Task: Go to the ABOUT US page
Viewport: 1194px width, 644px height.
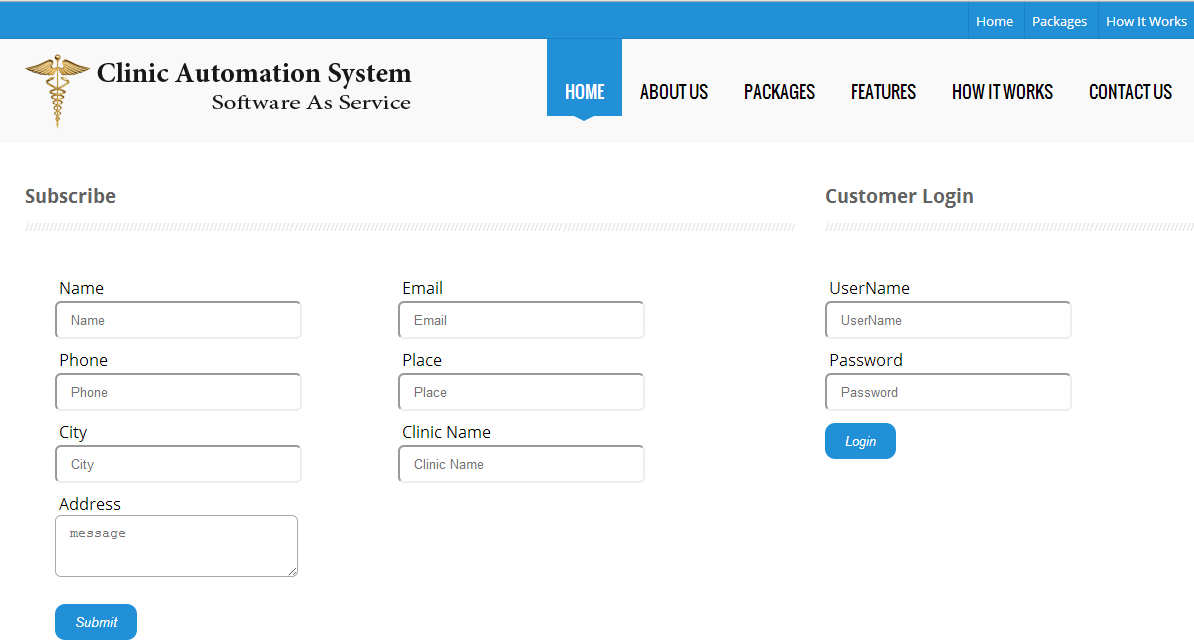Action: [673, 92]
